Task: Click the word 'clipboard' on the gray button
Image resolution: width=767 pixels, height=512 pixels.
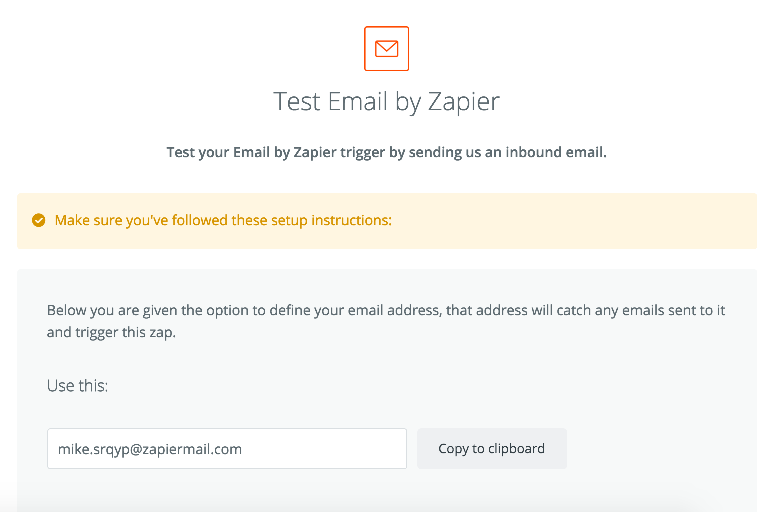Action: [516, 448]
